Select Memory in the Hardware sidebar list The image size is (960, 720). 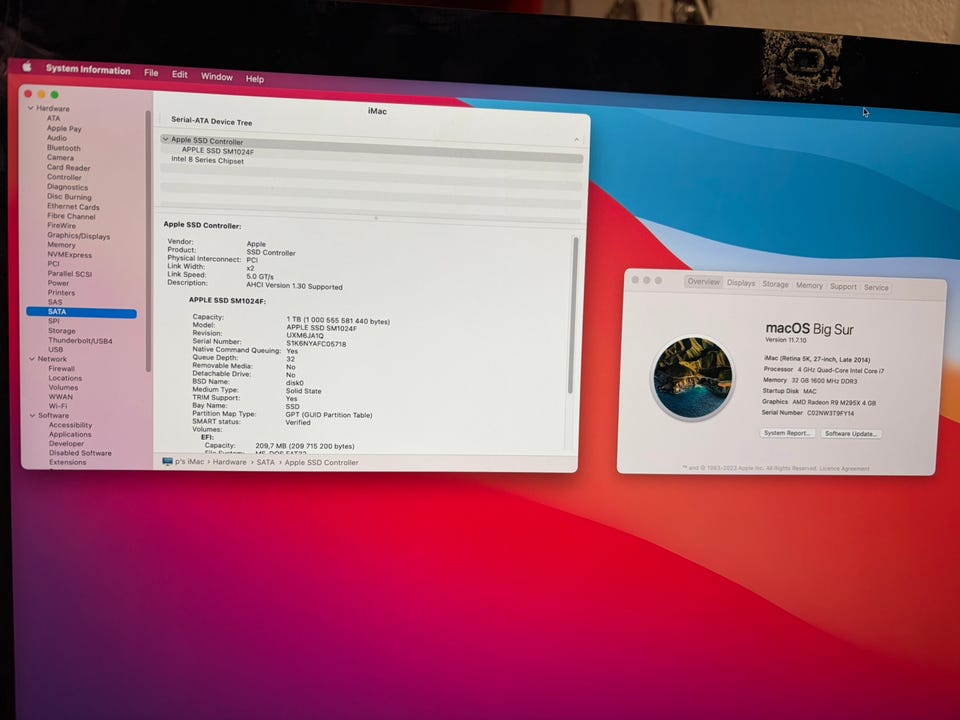click(62, 245)
